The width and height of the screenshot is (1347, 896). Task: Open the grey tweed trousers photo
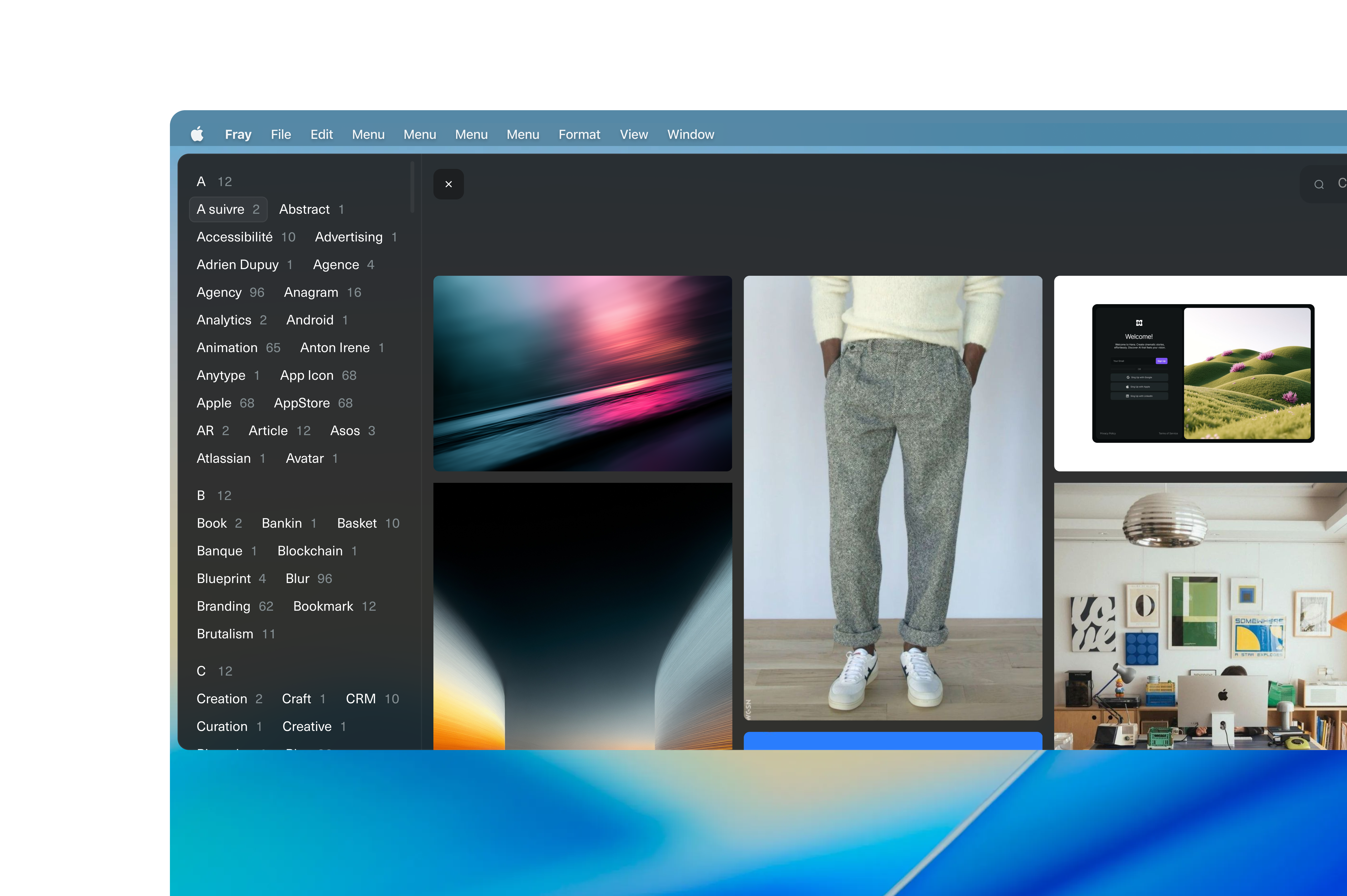[x=893, y=497]
